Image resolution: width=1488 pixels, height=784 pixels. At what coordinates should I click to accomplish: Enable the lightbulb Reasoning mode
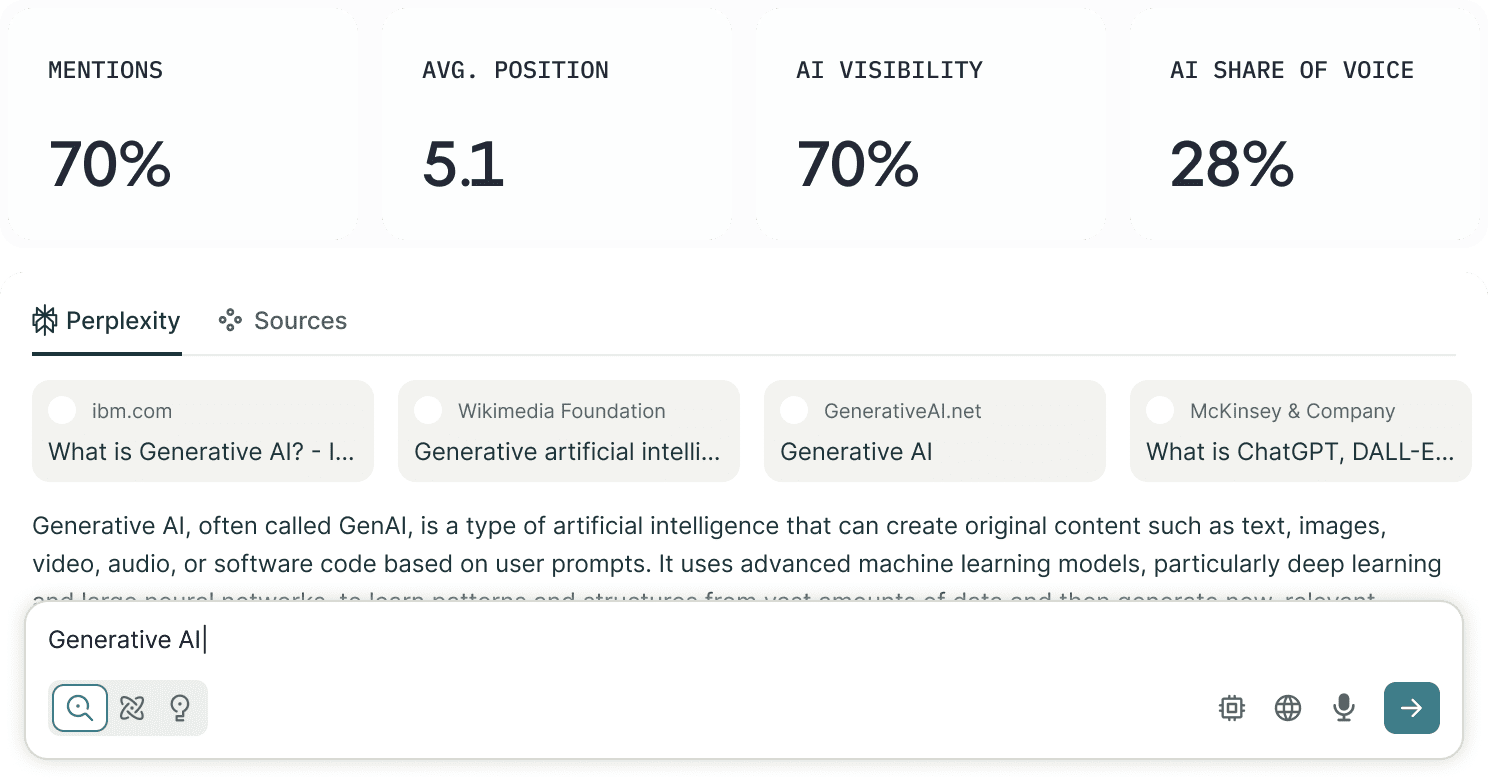[x=180, y=708]
